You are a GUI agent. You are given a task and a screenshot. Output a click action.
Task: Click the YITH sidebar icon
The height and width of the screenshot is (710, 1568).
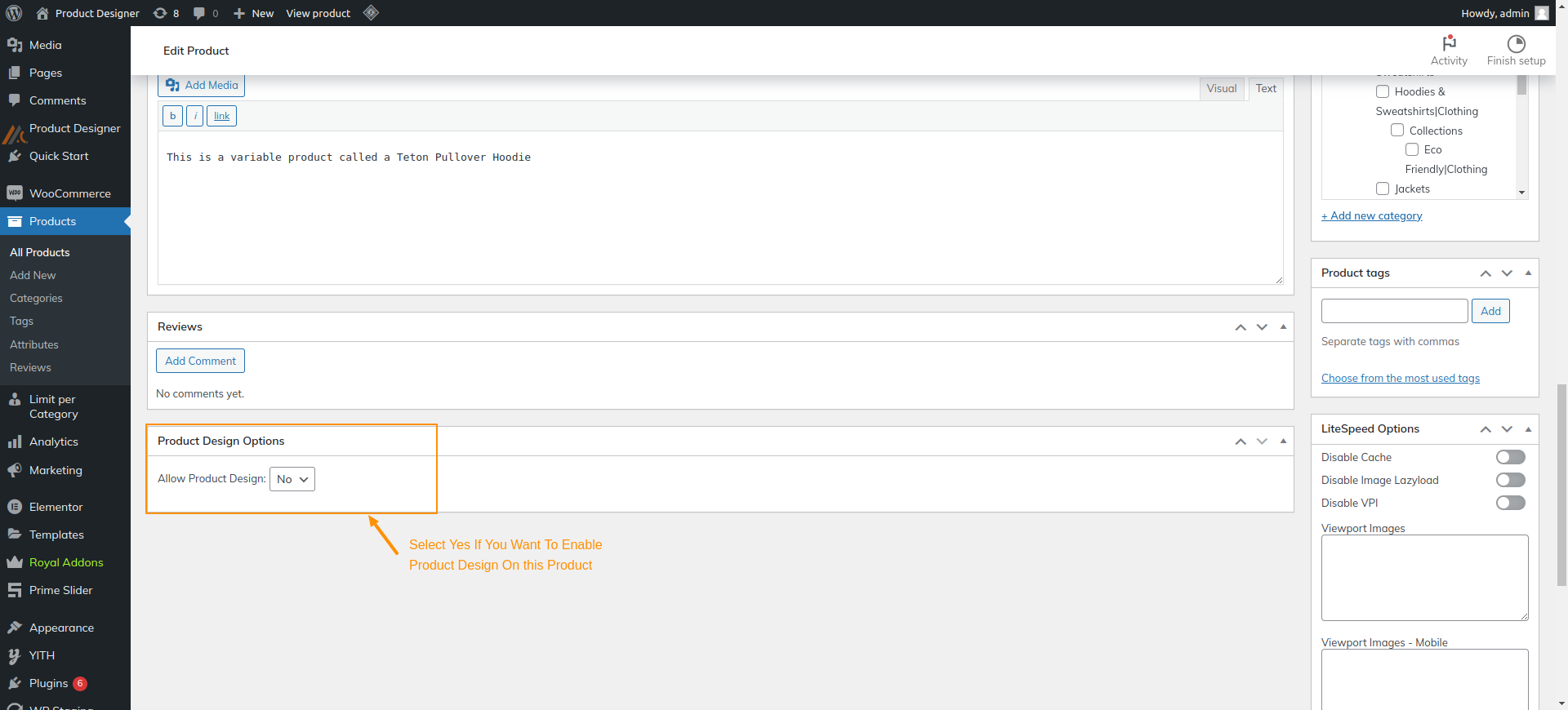[x=15, y=655]
